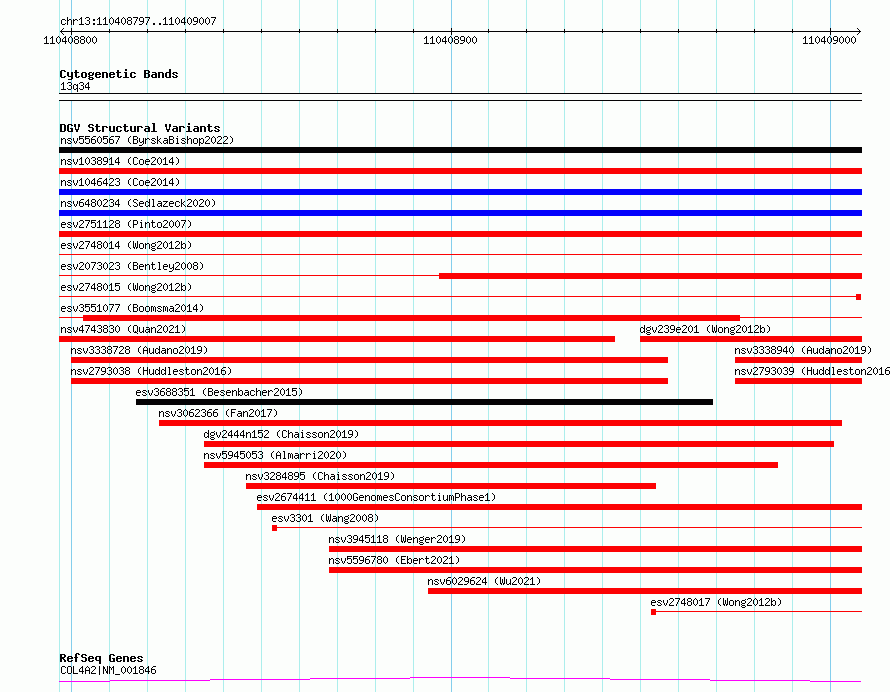
Task: Open esv2748017 (Wong2012b) label
Action: pos(716,602)
